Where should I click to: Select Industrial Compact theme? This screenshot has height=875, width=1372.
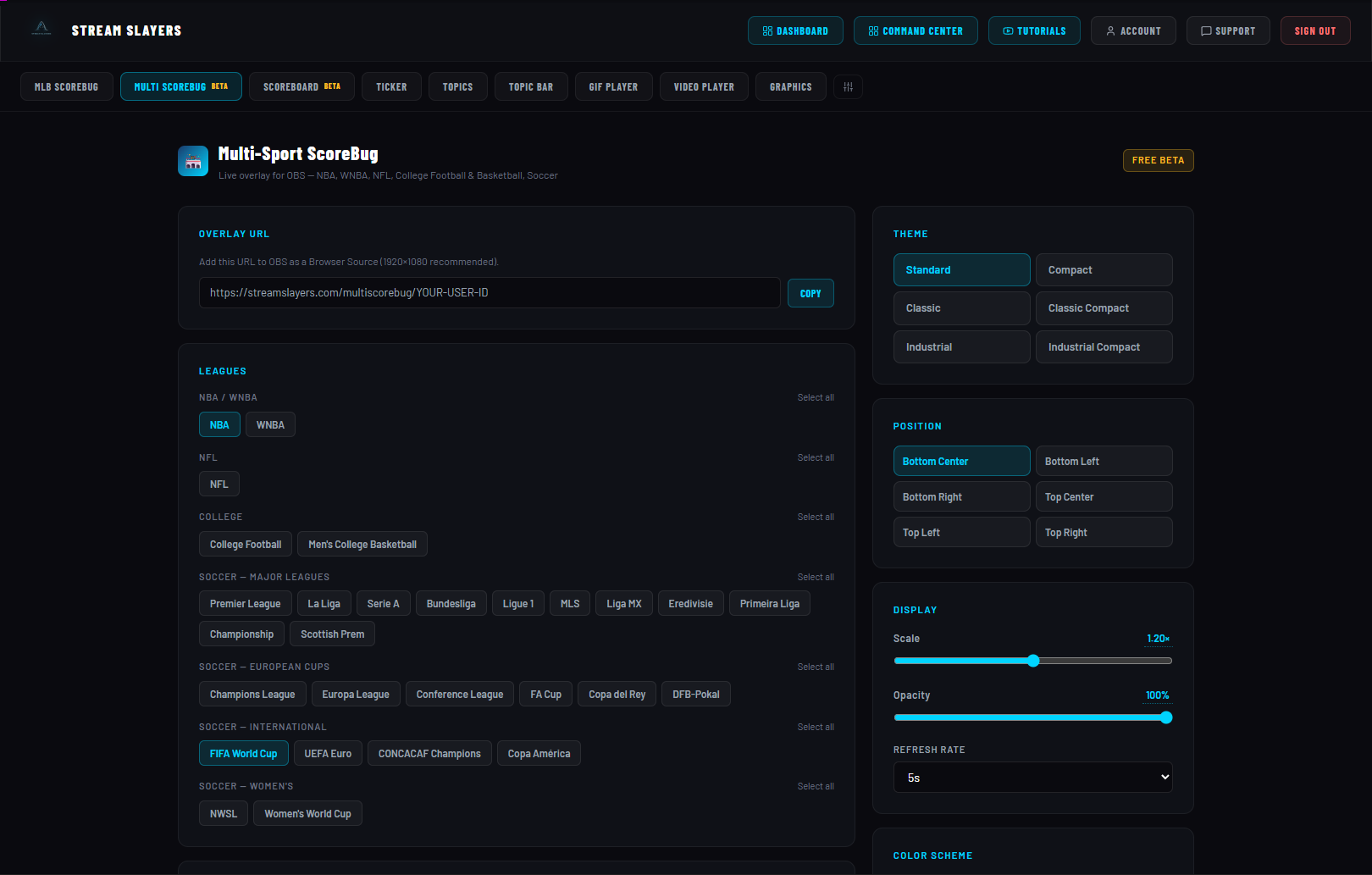(1104, 346)
